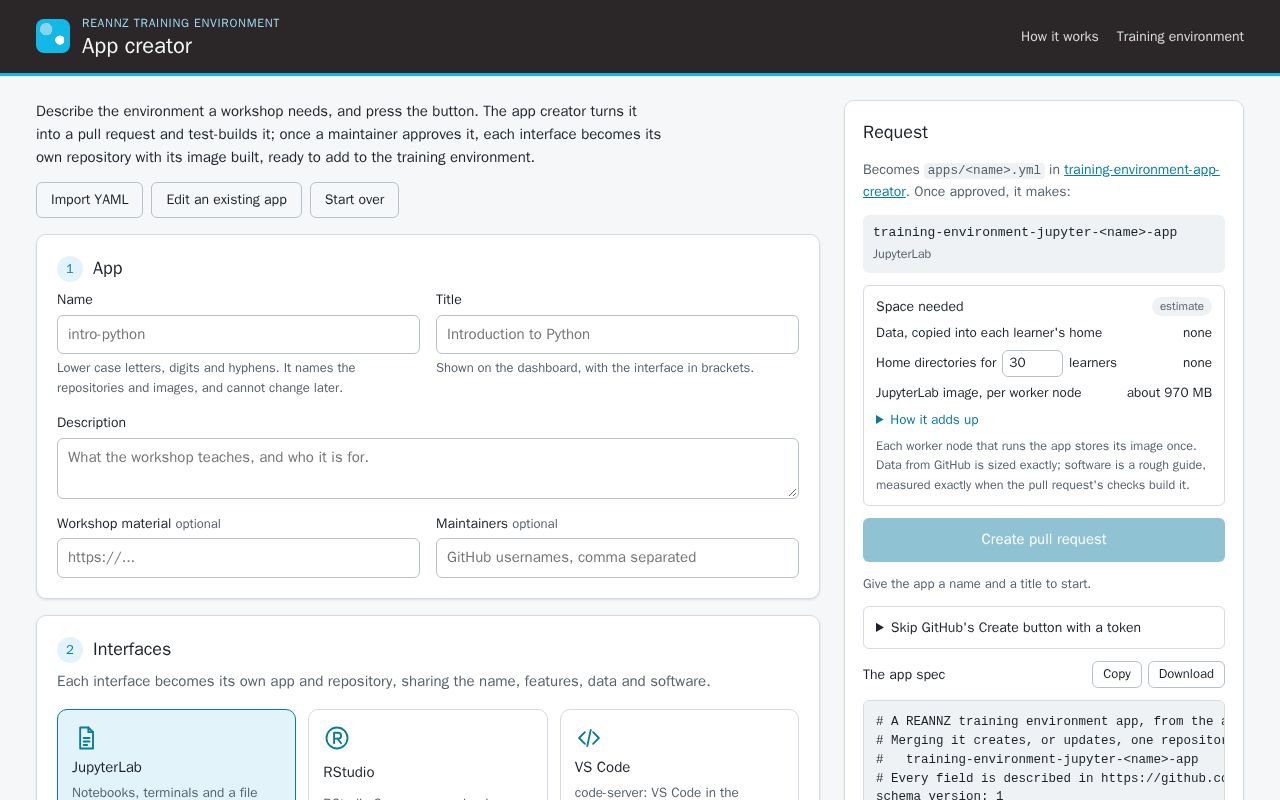Image resolution: width=1280 pixels, height=800 pixels.
Task: Click the Start over button
Action: coord(354,200)
